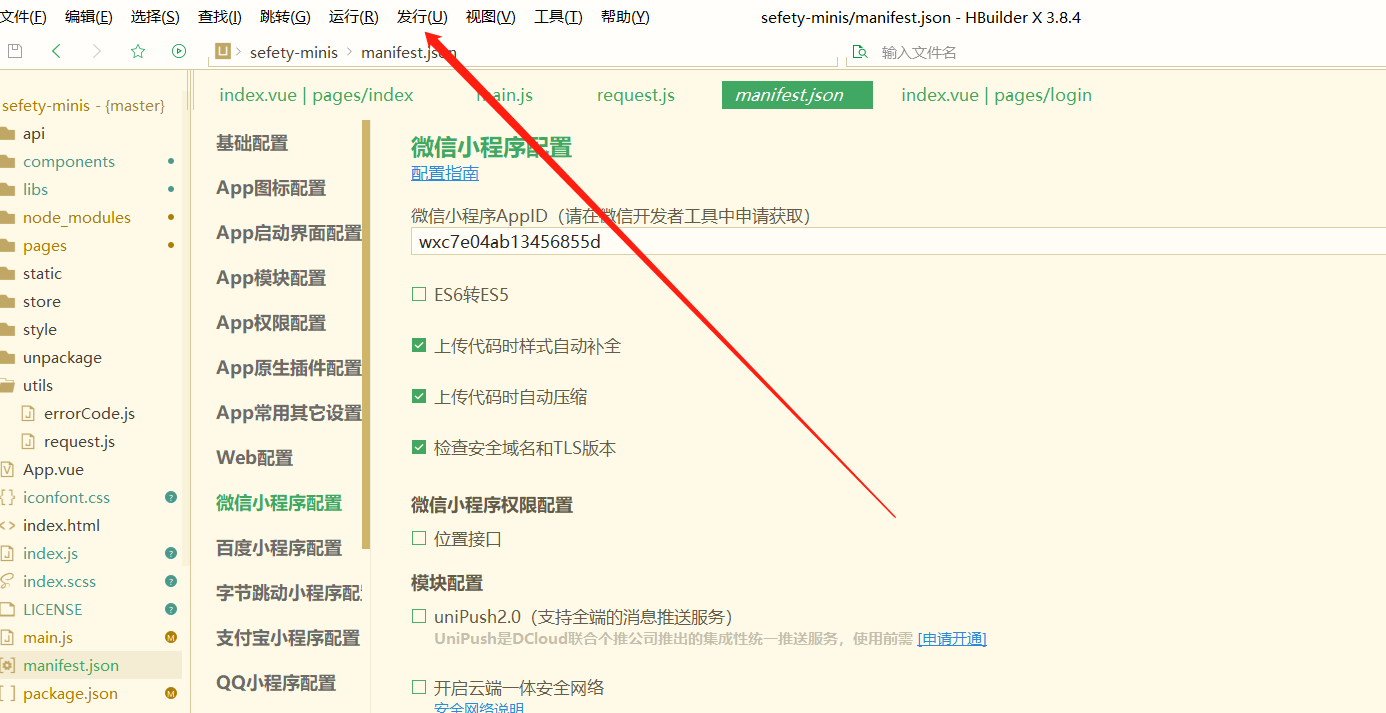Screen dimensions: 1386x713
Task: Switch to the request.js editor tab
Action: click(636, 95)
